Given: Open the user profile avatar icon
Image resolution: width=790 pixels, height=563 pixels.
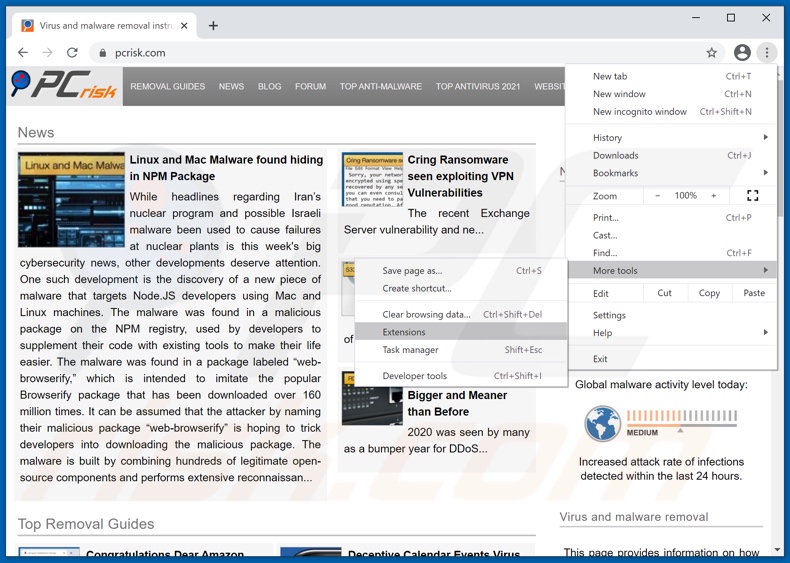Looking at the screenshot, I should [x=742, y=53].
